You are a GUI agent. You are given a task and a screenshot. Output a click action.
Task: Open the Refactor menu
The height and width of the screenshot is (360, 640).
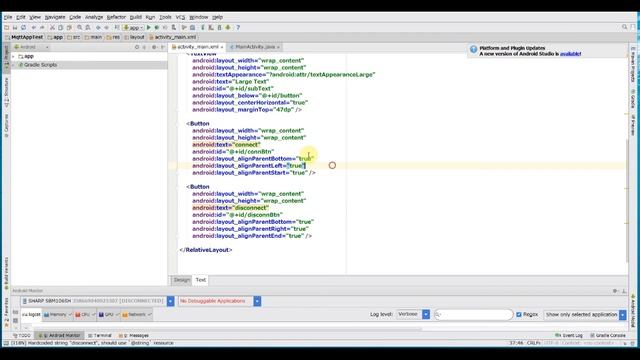click(x=116, y=17)
